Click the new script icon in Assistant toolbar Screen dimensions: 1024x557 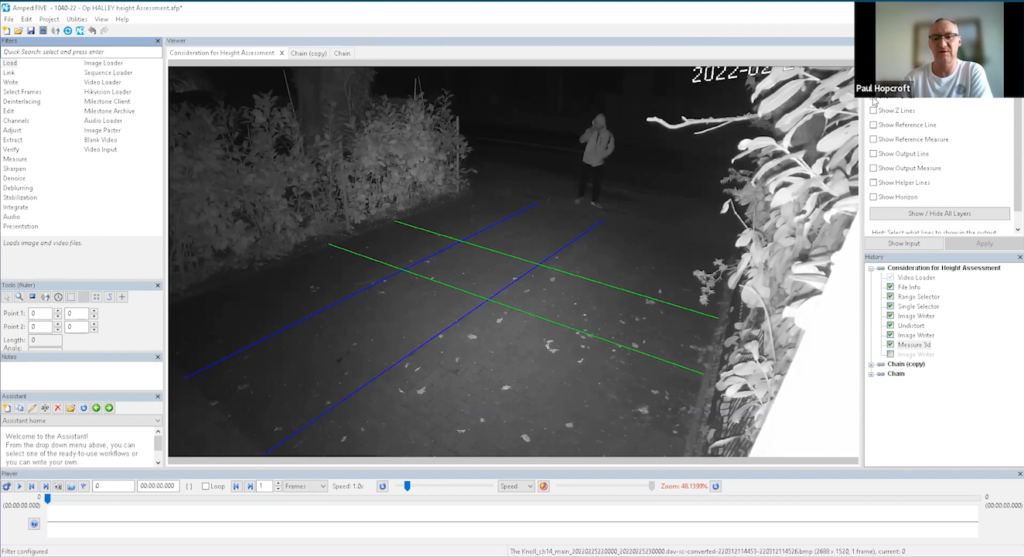coord(7,408)
